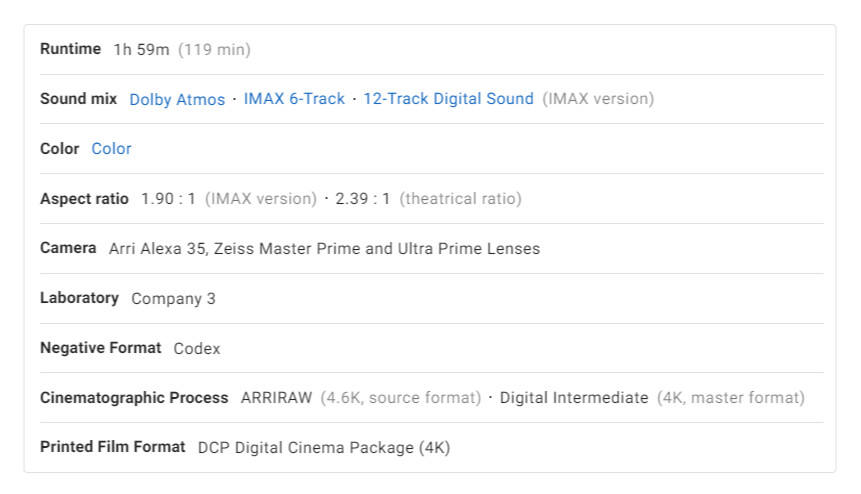Click the Runtime row label
The width and height of the screenshot is (861, 494).
[x=70, y=49]
